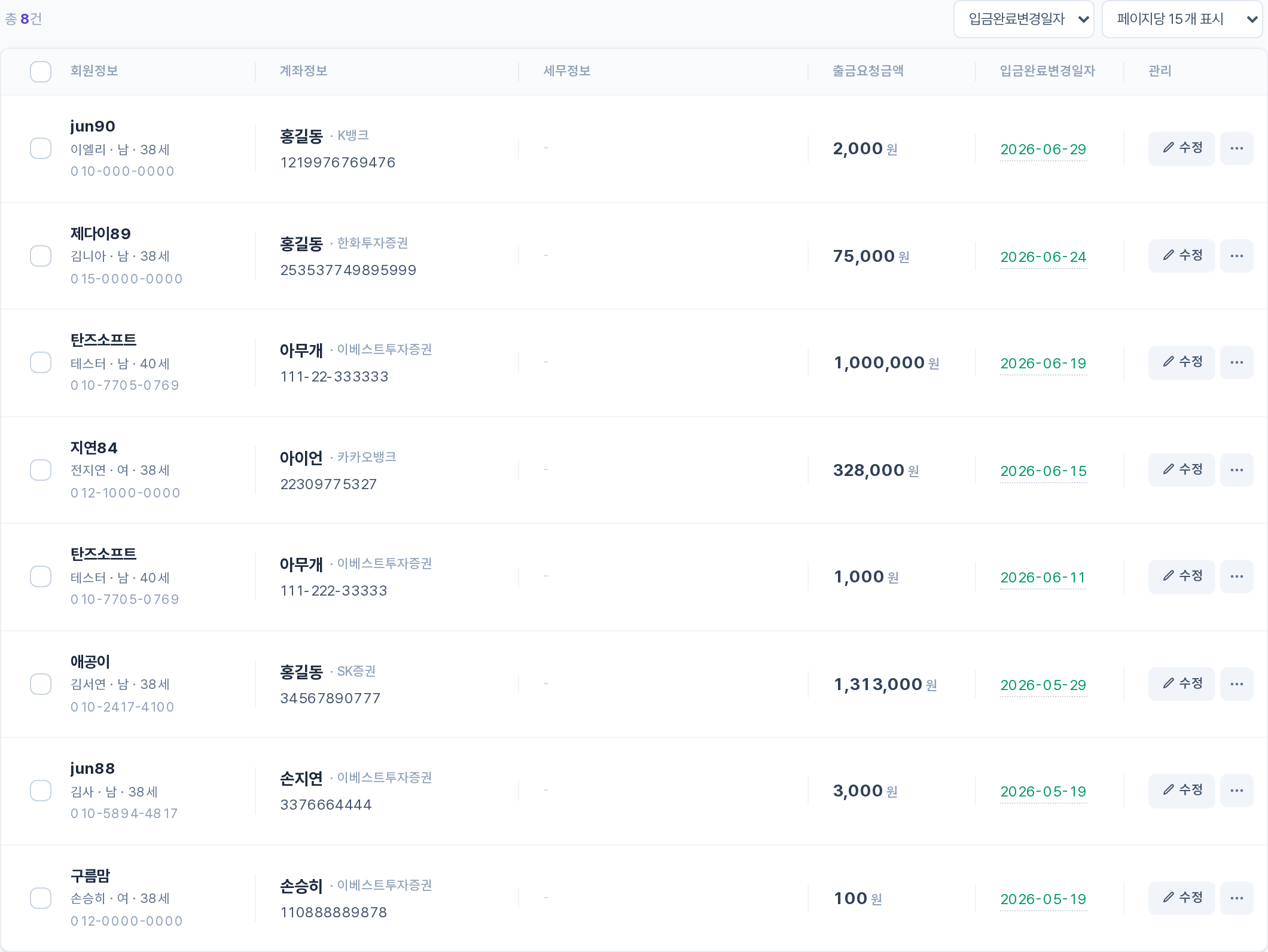Viewport: 1268px width, 952px height.
Task: Select the 지연84 row checkbox
Action: point(41,470)
